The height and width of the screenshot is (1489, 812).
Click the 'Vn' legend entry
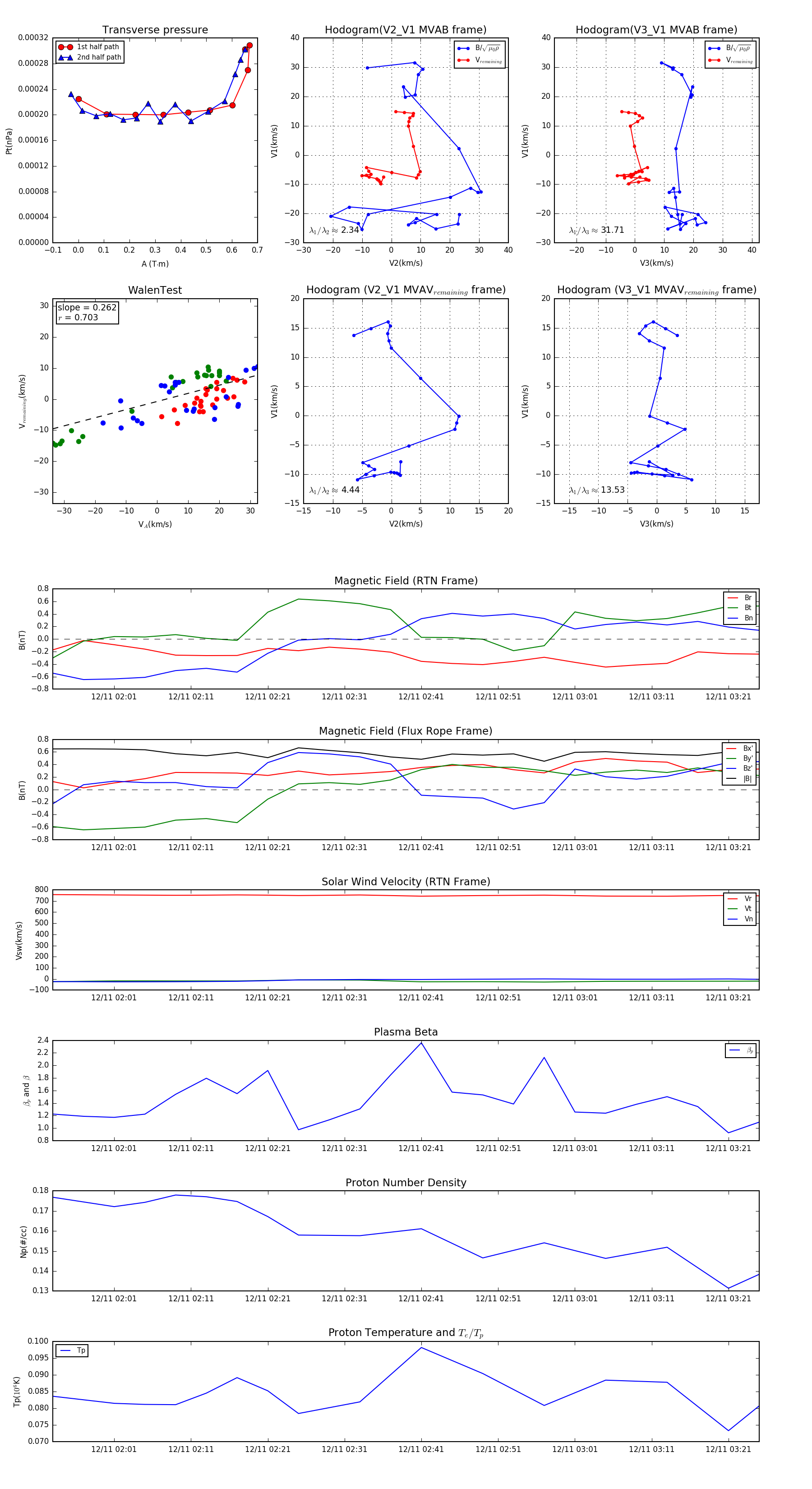coord(740,919)
